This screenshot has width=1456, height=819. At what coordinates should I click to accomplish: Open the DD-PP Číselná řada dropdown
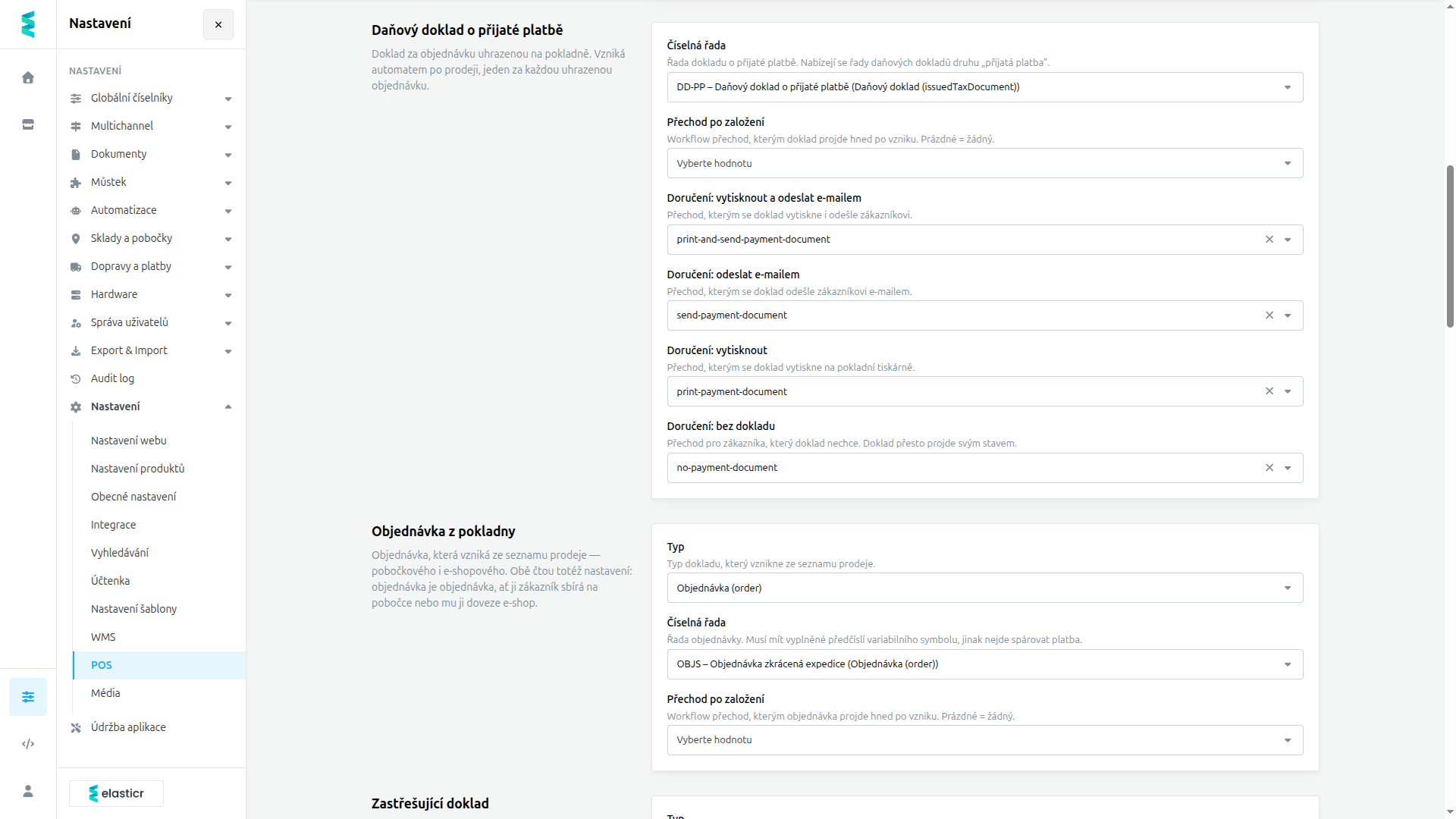(x=985, y=87)
